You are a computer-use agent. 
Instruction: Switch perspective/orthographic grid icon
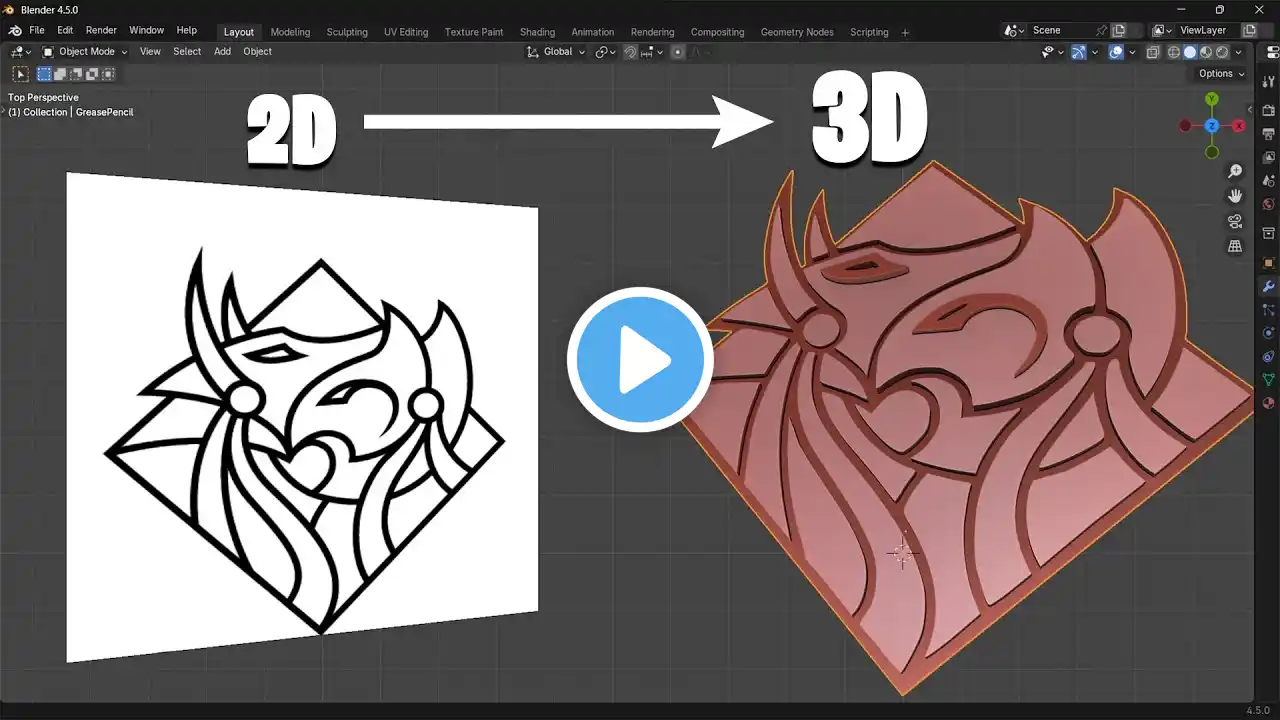pos(1235,246)
